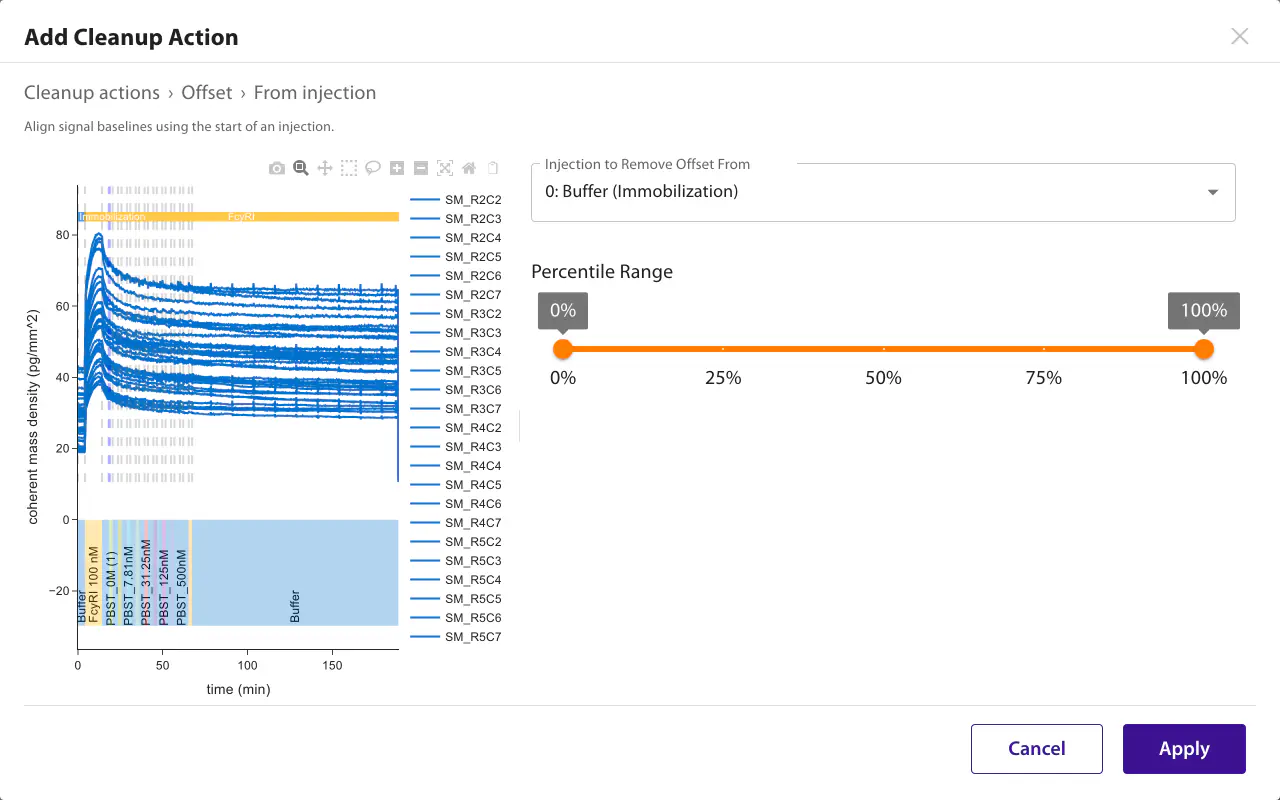Screen dimensions: 1280x800
Task: Click the PBST_7.81nM injection band
Action: tap(128, 573)
